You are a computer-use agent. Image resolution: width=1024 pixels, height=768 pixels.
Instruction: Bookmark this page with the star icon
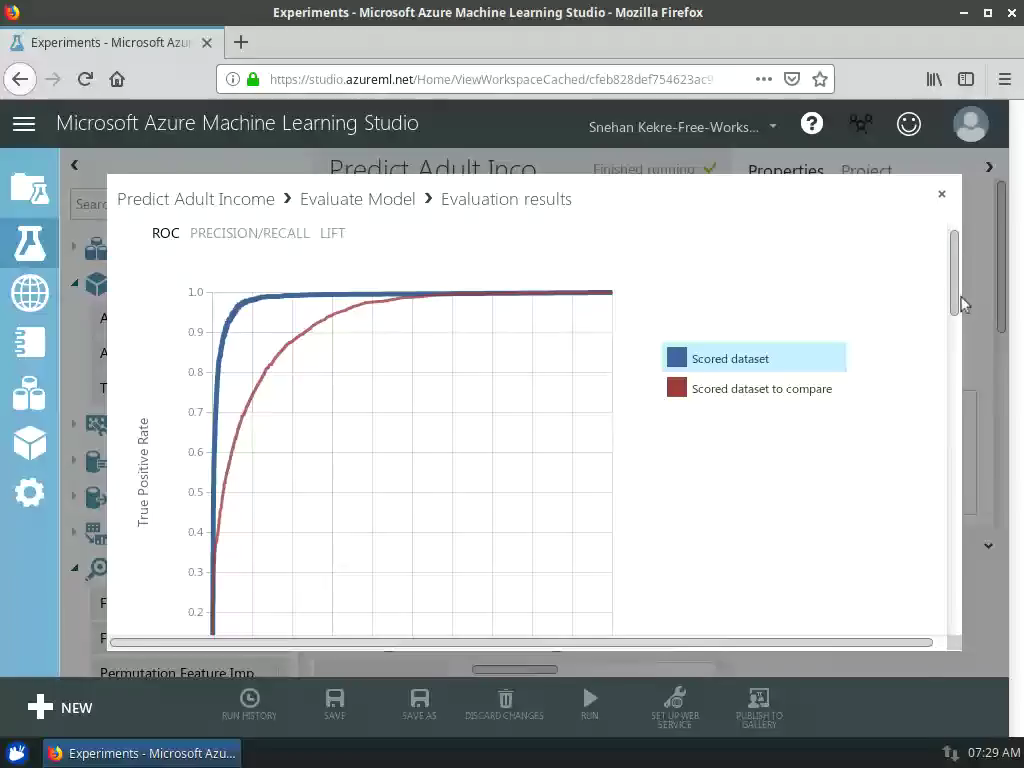(x=820, y=79)
